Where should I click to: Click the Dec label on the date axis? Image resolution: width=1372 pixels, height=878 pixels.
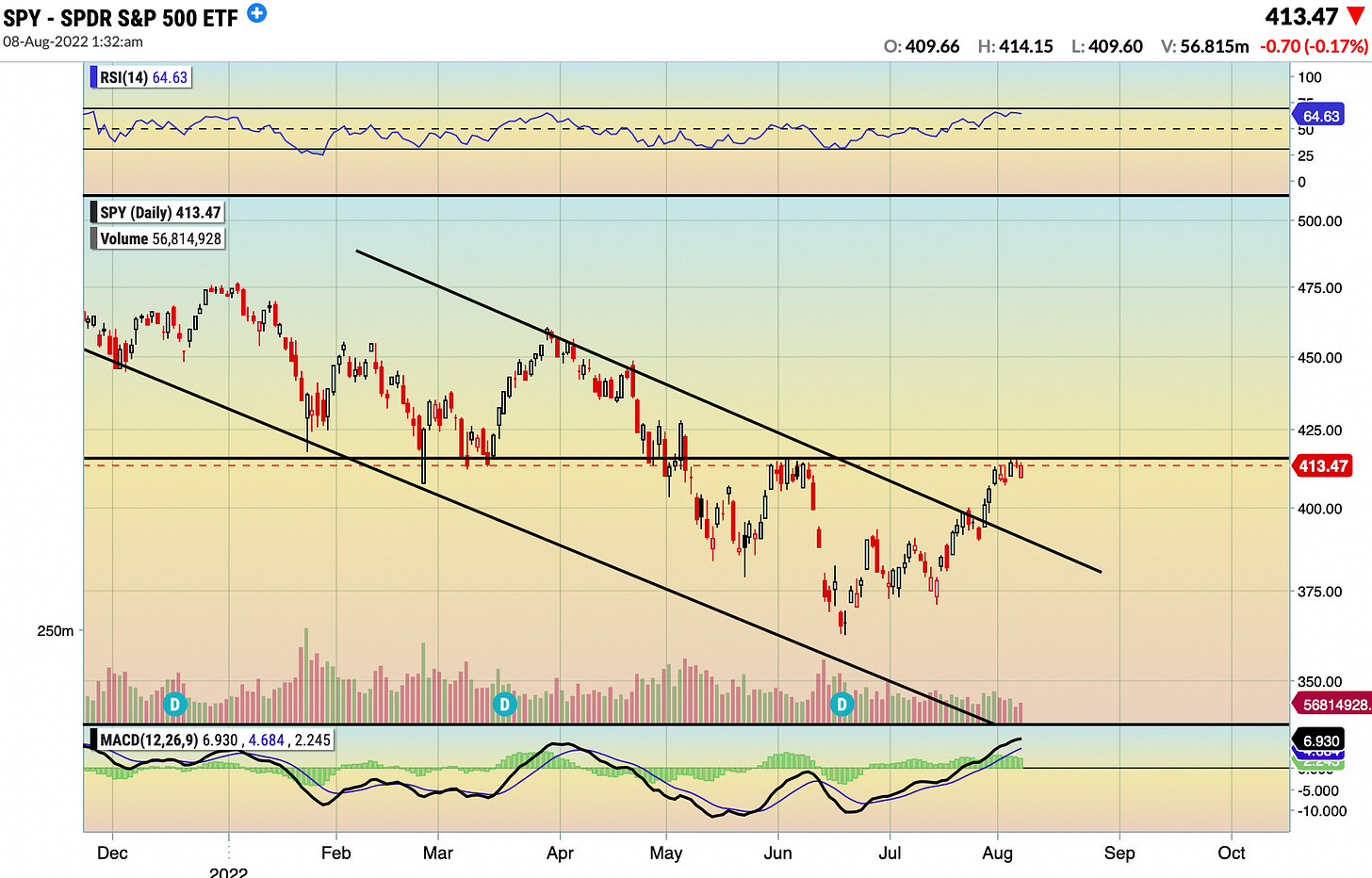click(112, 853)
